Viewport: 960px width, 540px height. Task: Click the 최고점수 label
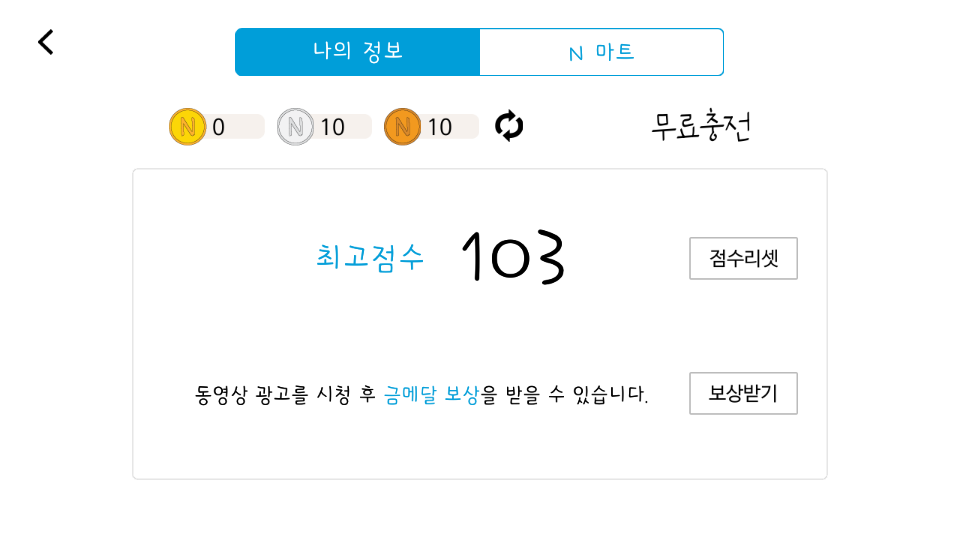pyautogui.click(x=370, y=258)
